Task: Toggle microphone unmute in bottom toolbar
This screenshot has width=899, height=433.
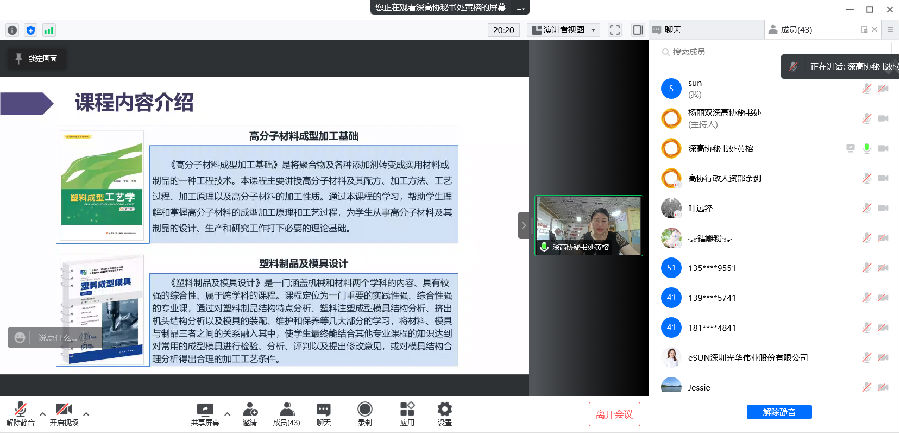Action: coord(20,410)
